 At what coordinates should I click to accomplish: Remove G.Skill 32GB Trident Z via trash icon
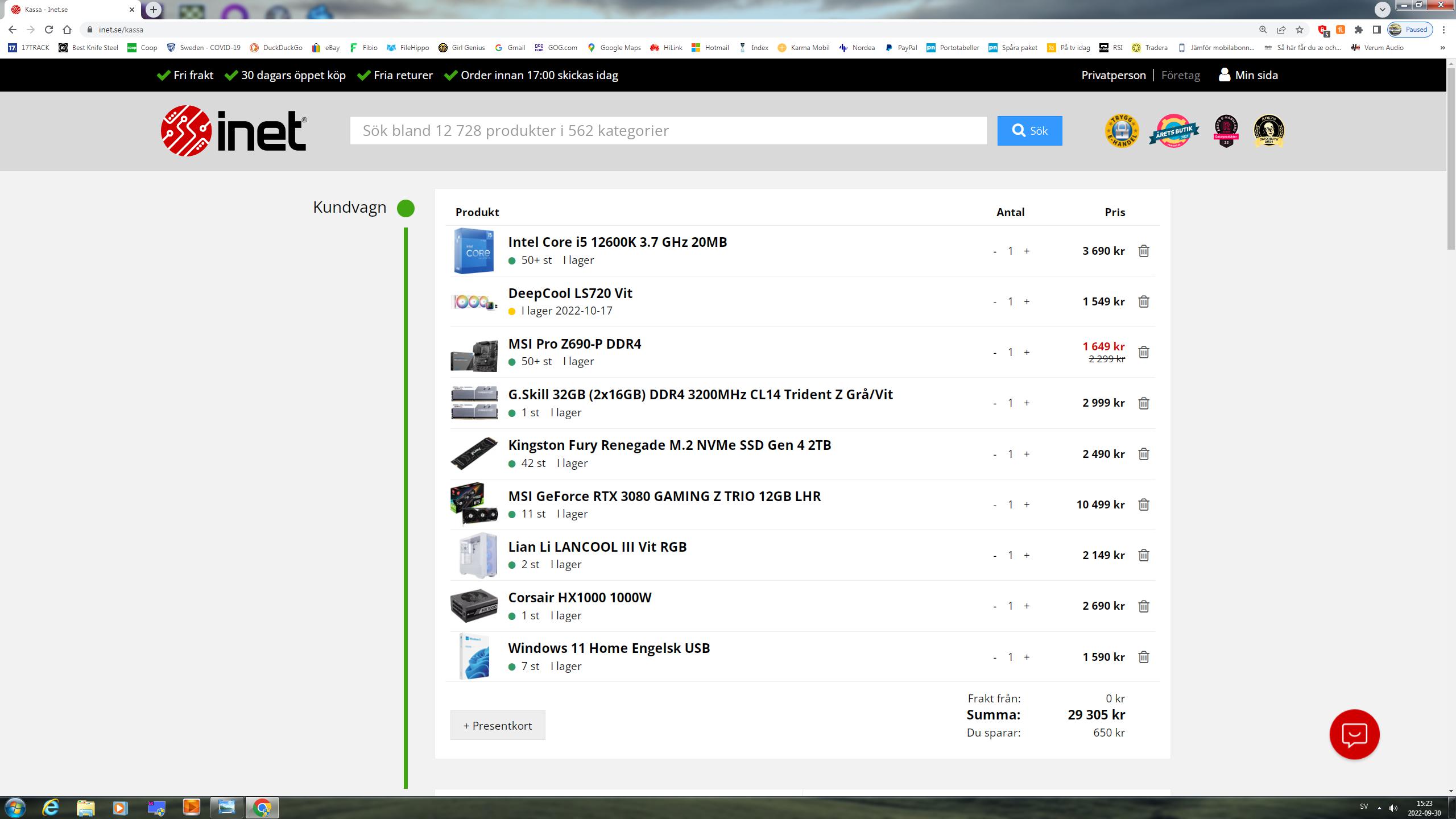tap(1144, 403)
